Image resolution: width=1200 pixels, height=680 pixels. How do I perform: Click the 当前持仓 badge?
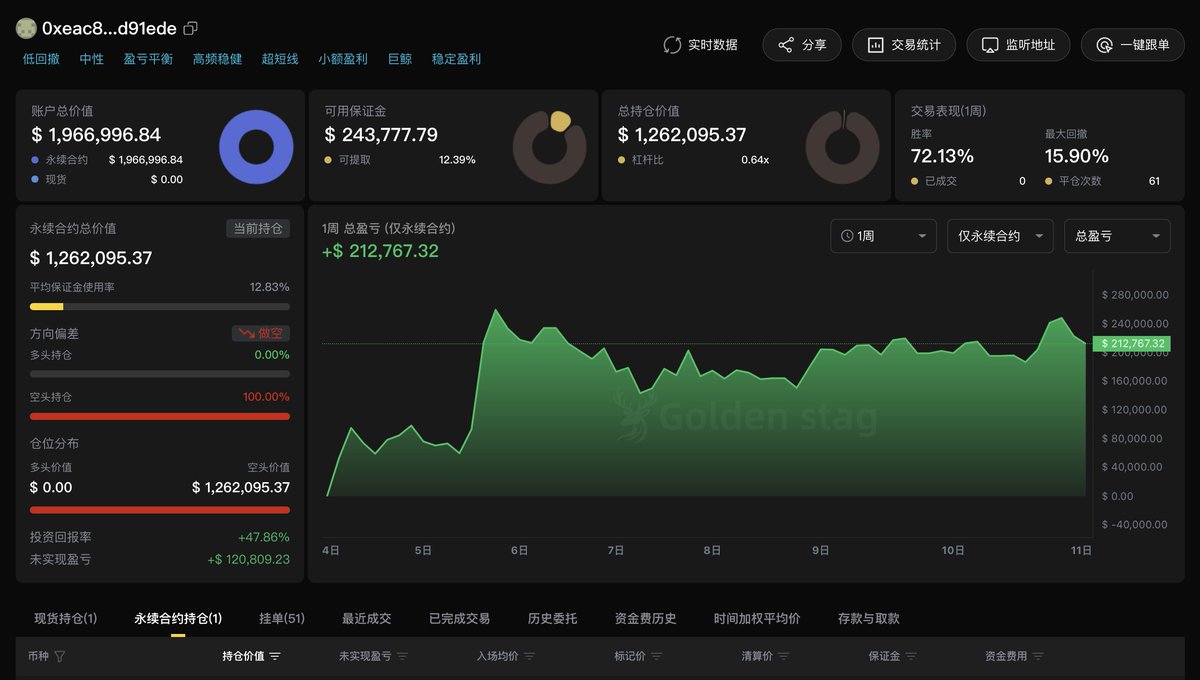coord(258,229)
